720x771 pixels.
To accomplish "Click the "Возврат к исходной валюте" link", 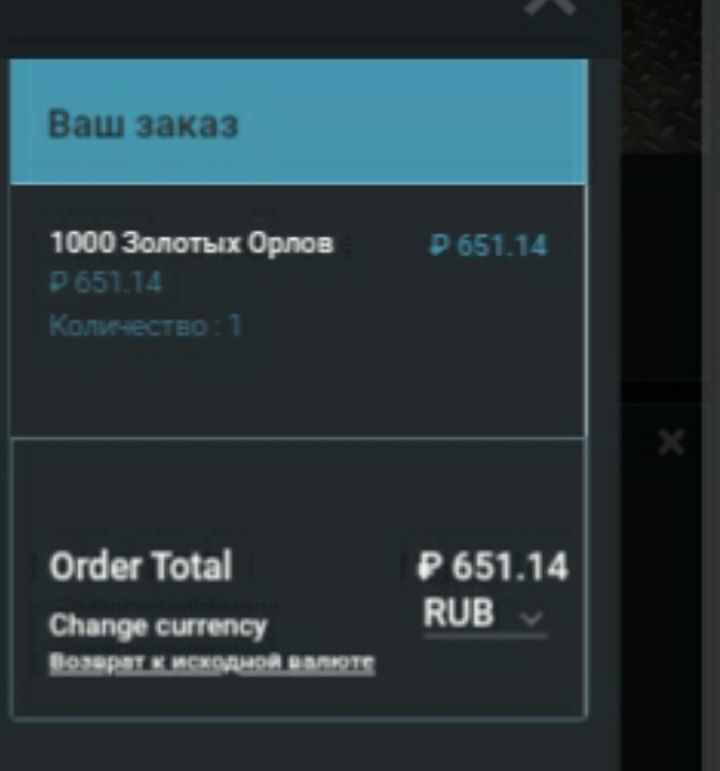I will point(212,663).
